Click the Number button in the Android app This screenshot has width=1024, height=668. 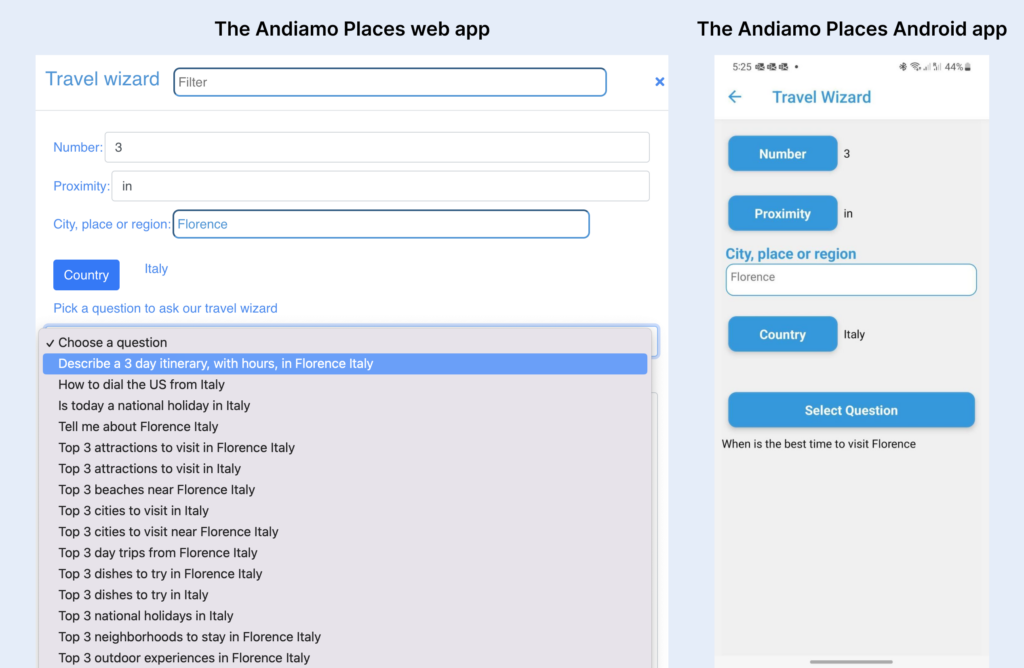coord(782,153)
